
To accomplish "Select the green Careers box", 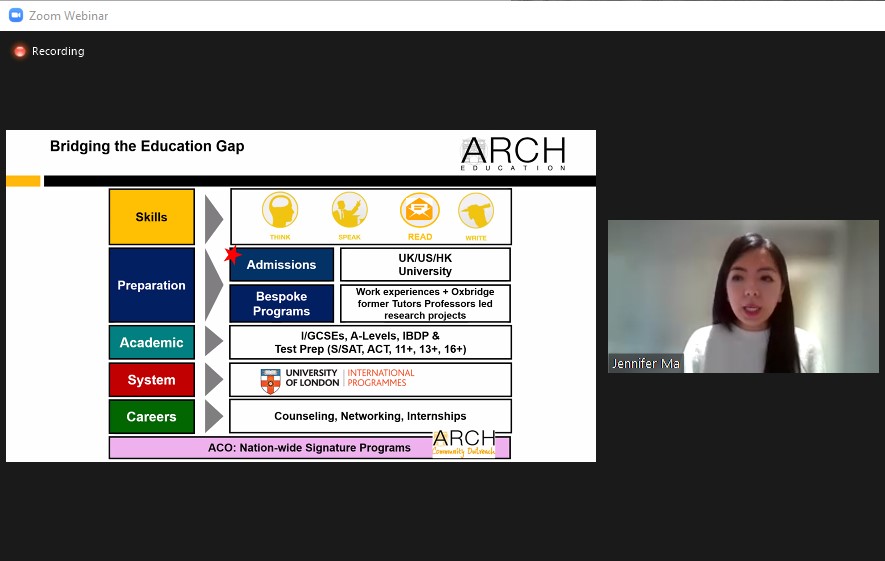I will coord(152,417).
